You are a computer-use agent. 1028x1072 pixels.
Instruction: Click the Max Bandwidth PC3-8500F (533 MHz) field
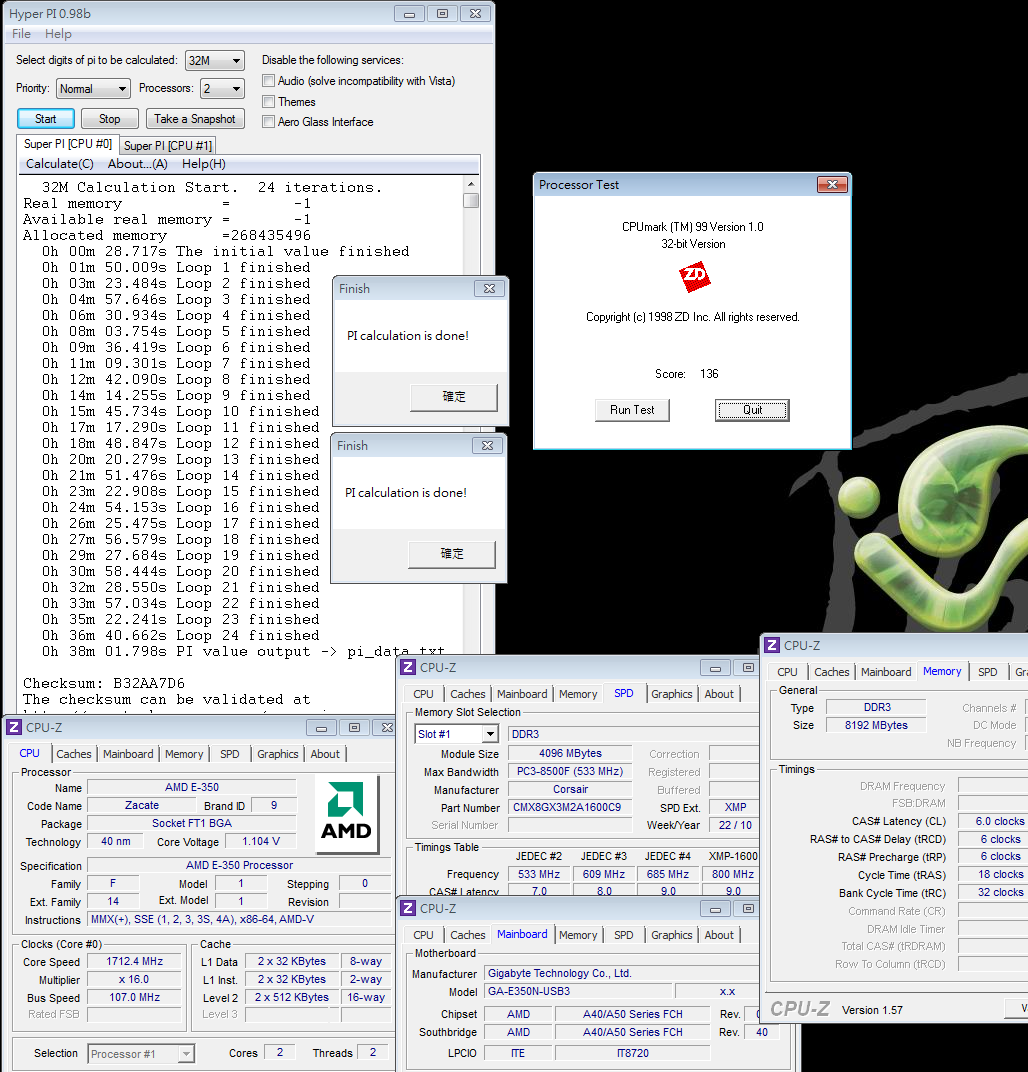click(x=570, y=771)
